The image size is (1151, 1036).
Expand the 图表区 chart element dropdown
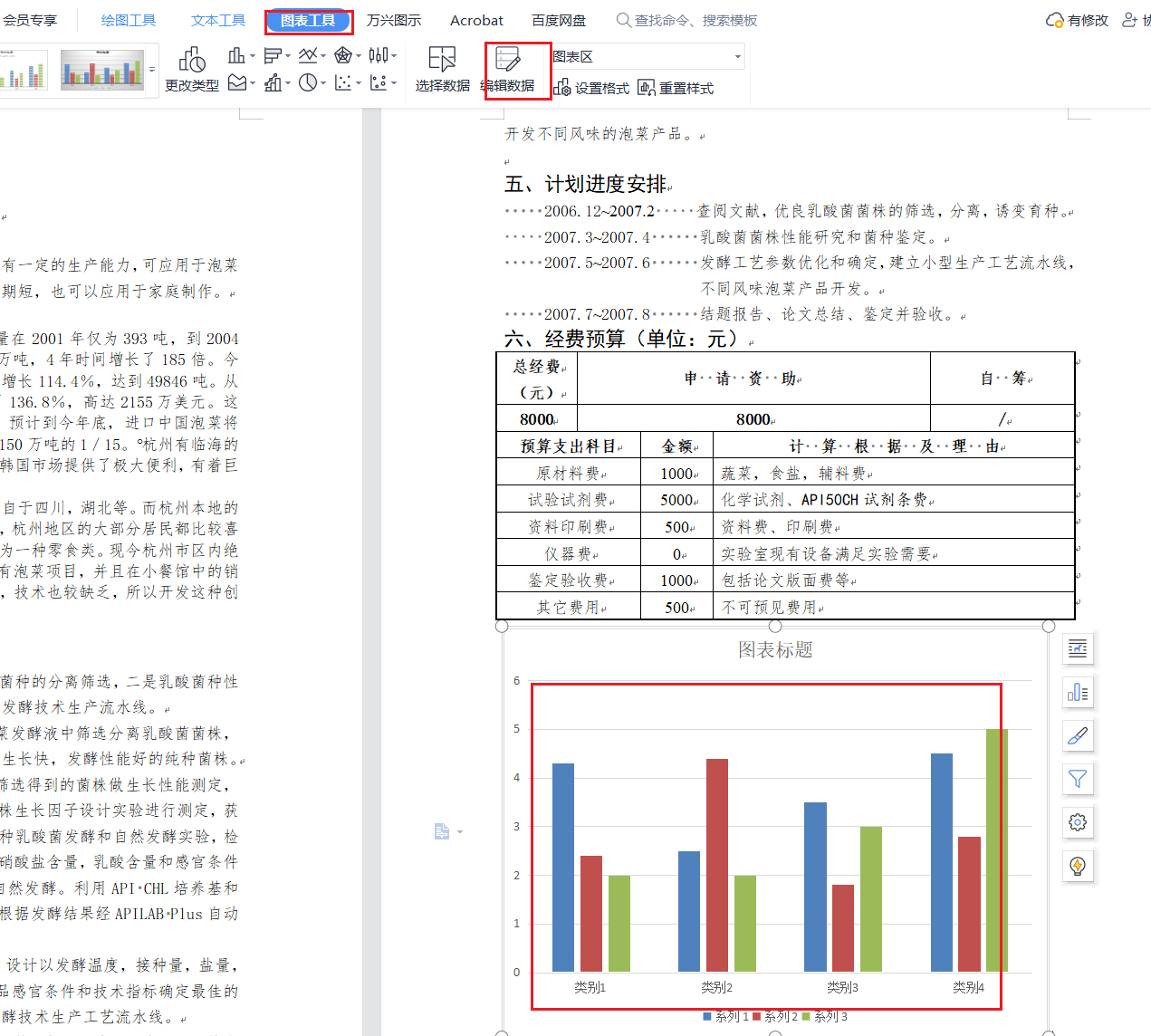pyautogui.click(x=737, y=56)
